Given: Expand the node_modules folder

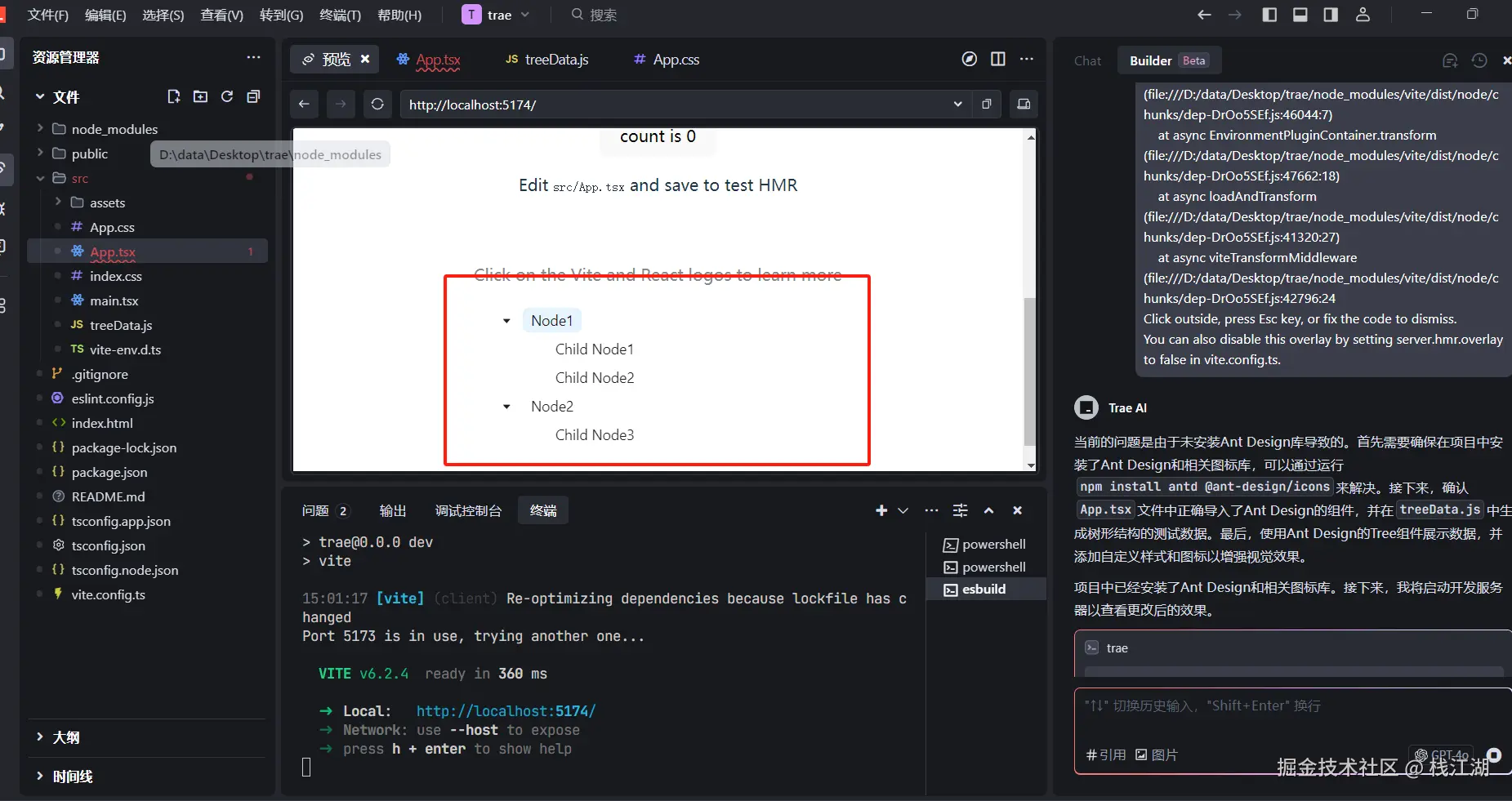Looking at the screenshot, I should pyautogui.click(x=40, y=128).
